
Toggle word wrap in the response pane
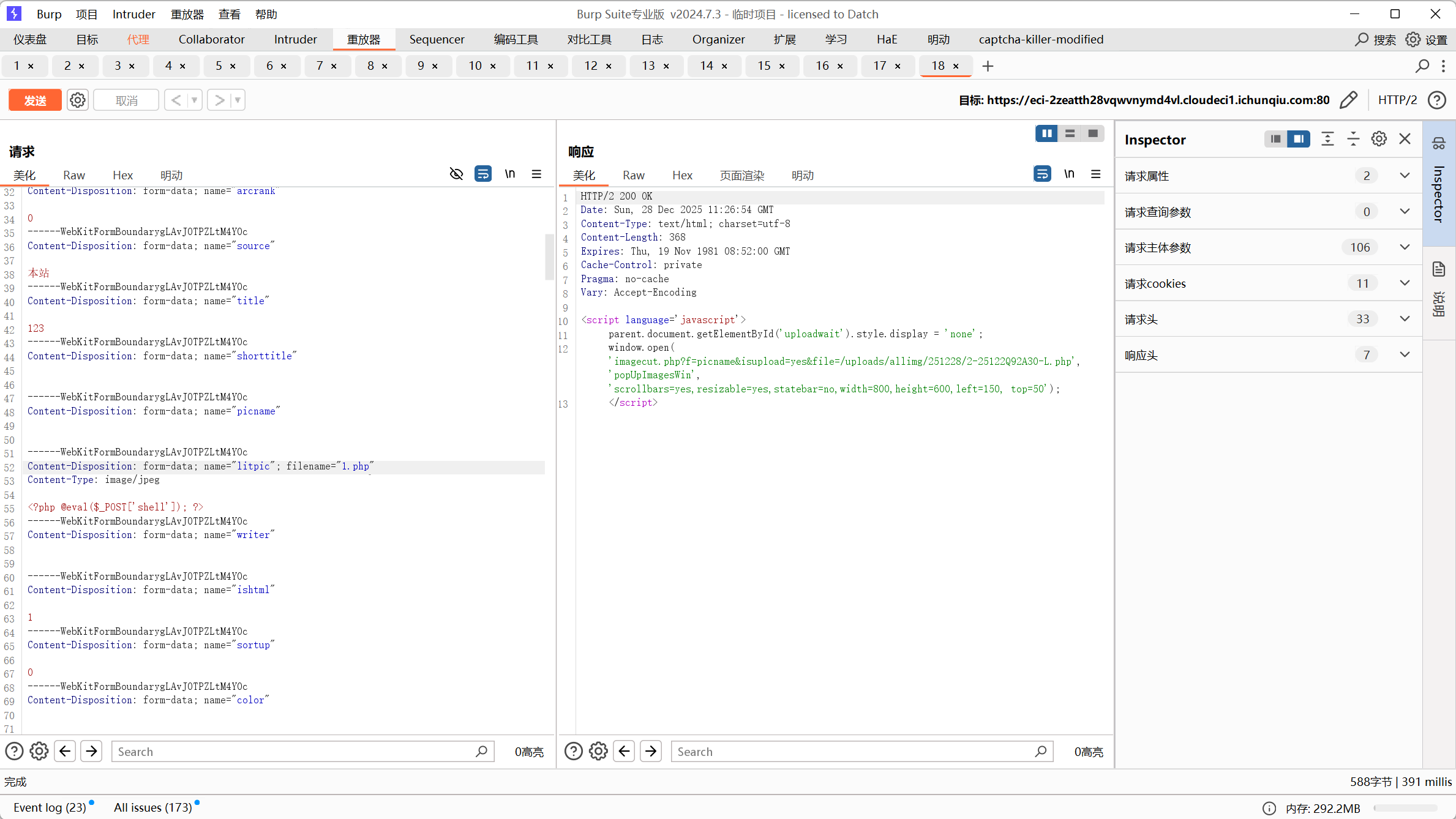point(1042,174)
